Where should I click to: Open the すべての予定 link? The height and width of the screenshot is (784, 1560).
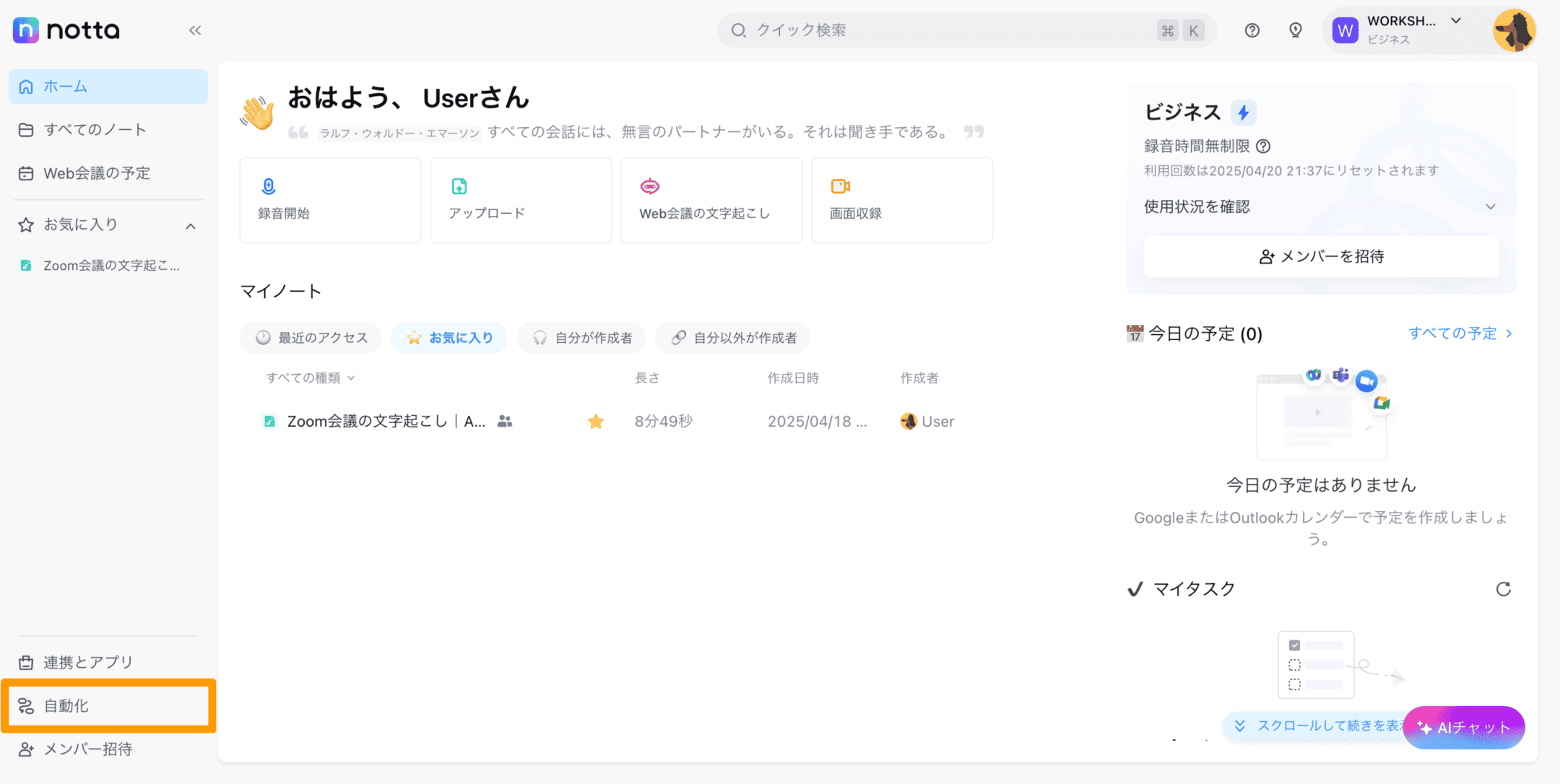tap(1460, 334)
